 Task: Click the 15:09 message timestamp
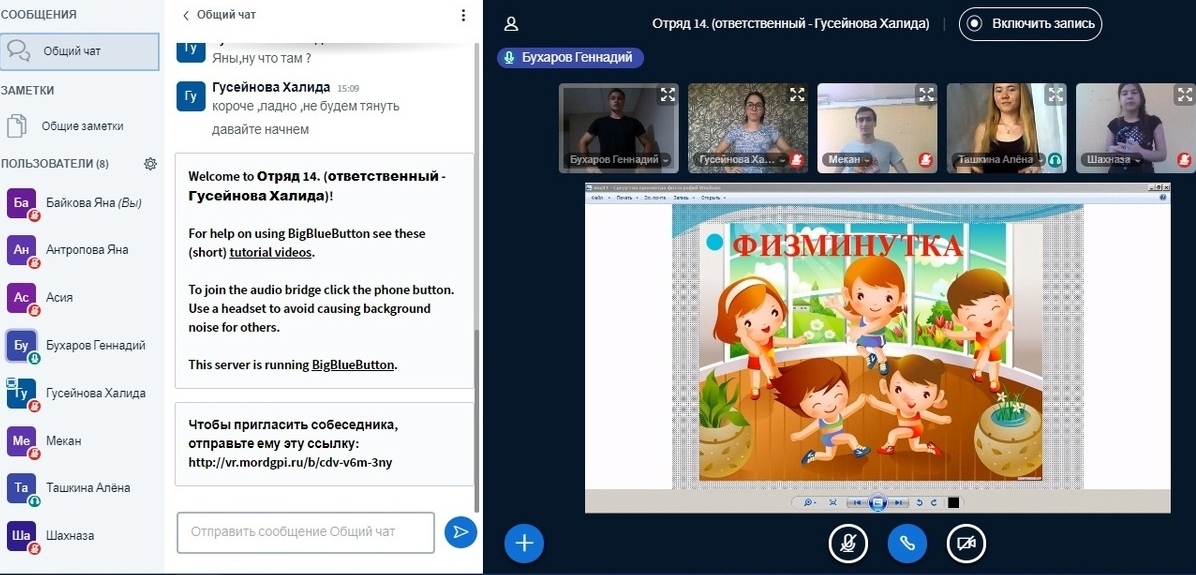point(348,88)
